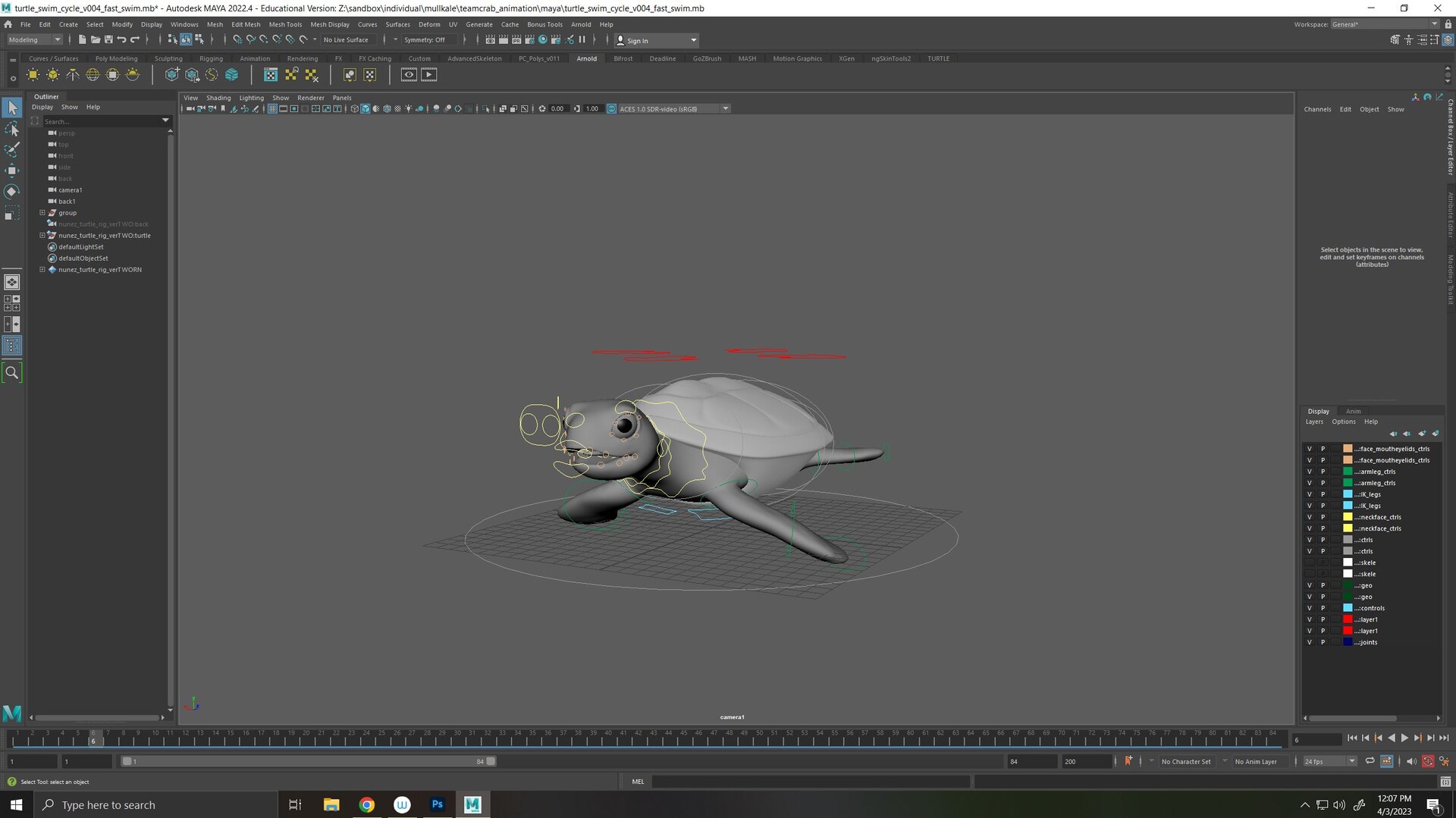Open the Photoshop app in taskbar

[438, 804]
